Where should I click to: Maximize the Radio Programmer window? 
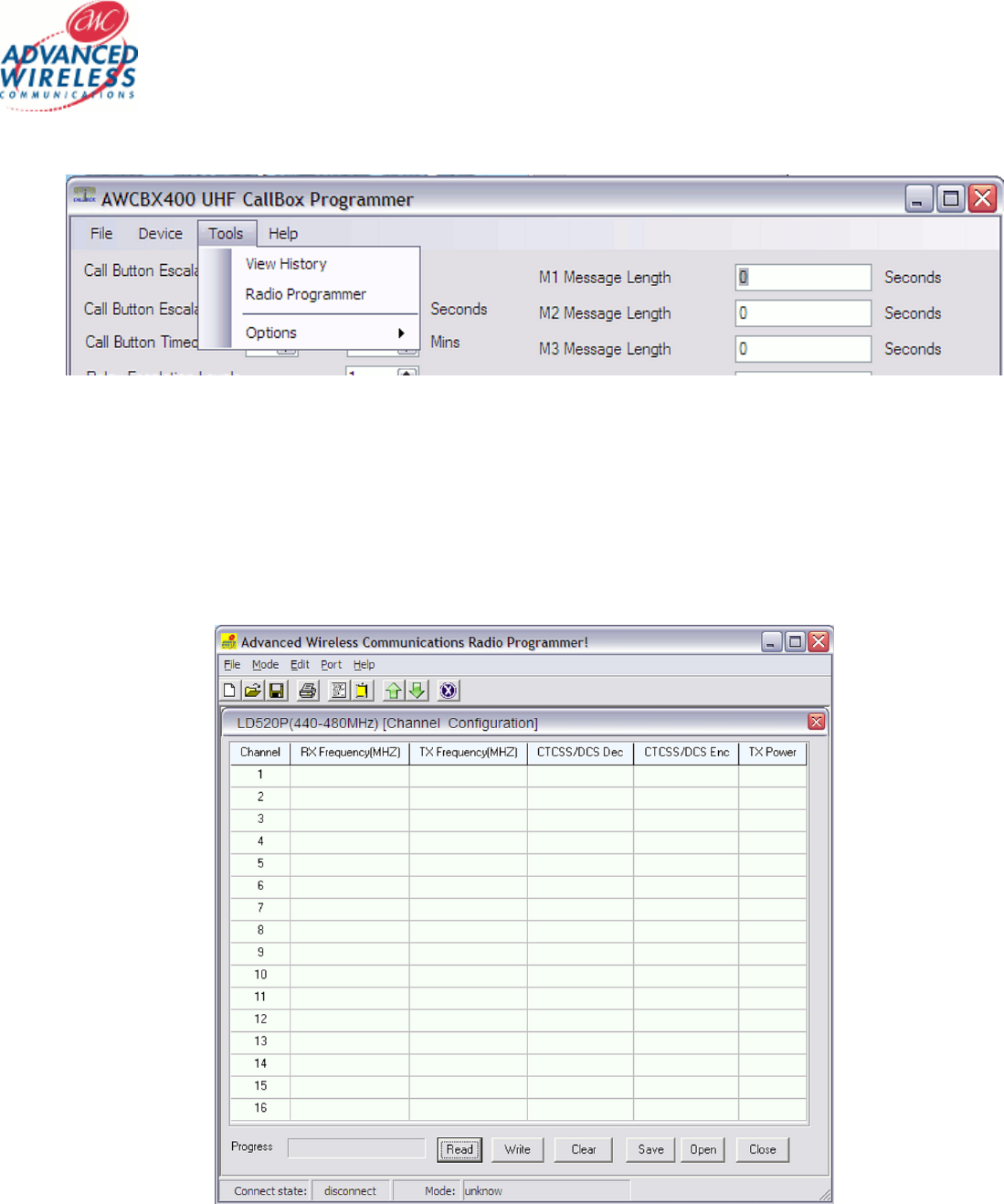pyautogui.click(x=795, y=641)
